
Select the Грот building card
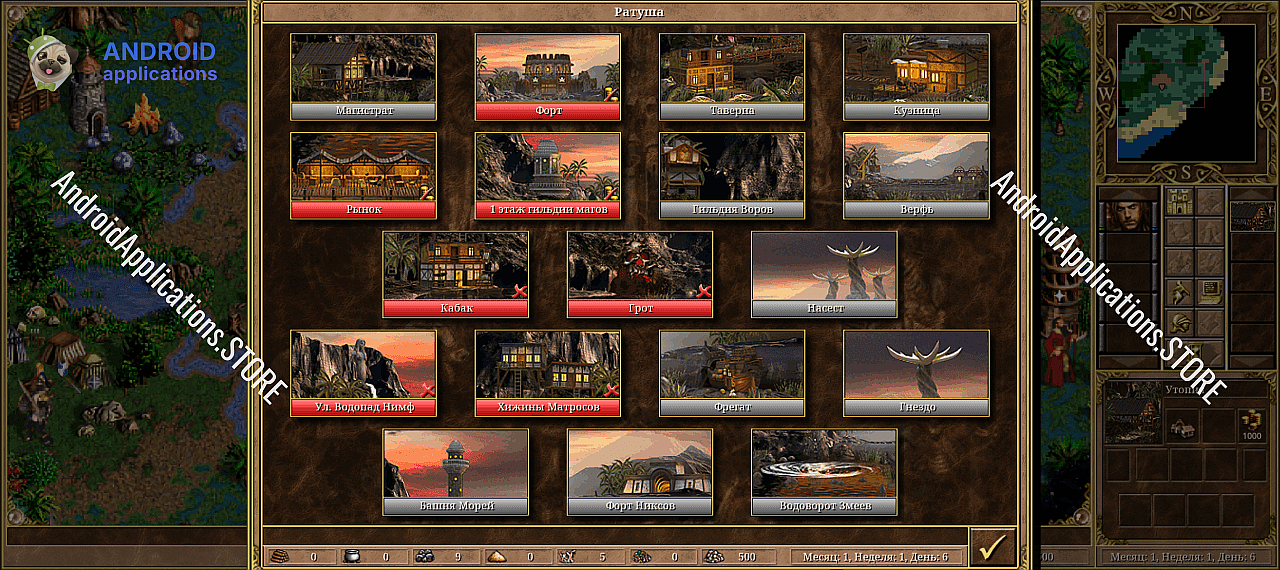(x=639, y=274)
